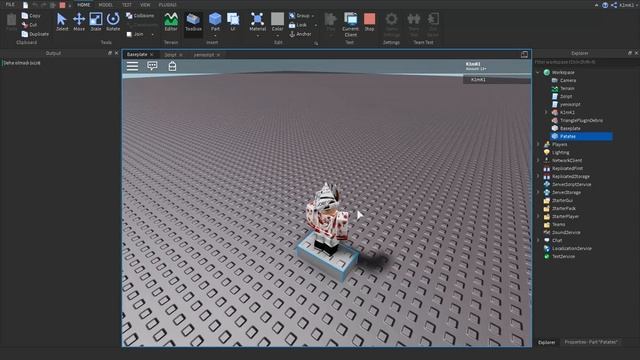Switch to the TEST ribbon tab

pos(127,5)
